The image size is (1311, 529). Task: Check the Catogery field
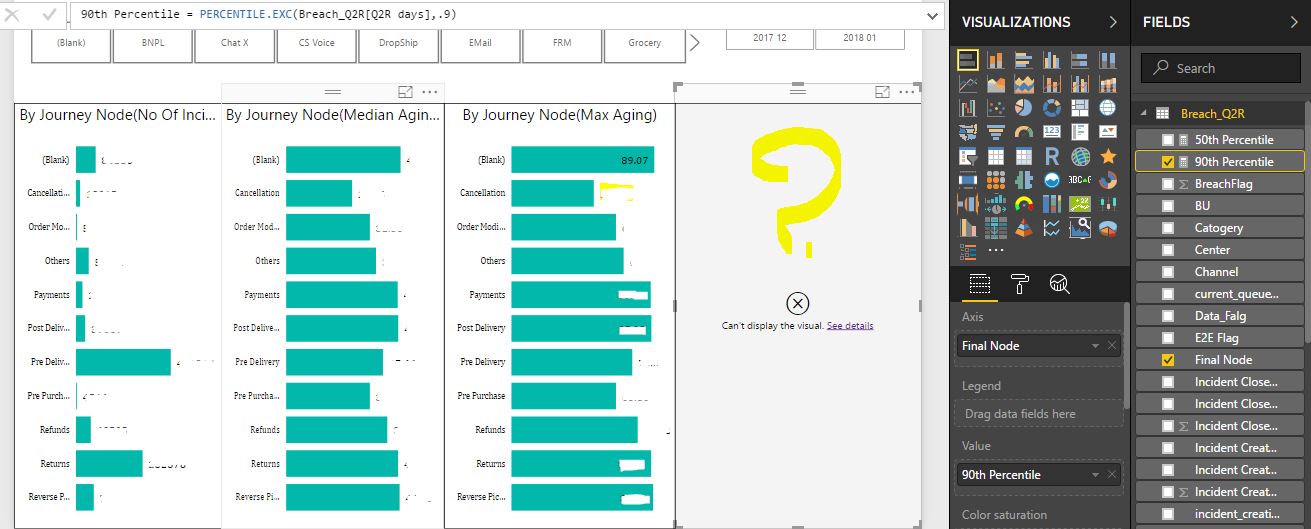pyautogui.click(x=1168, y=228)
